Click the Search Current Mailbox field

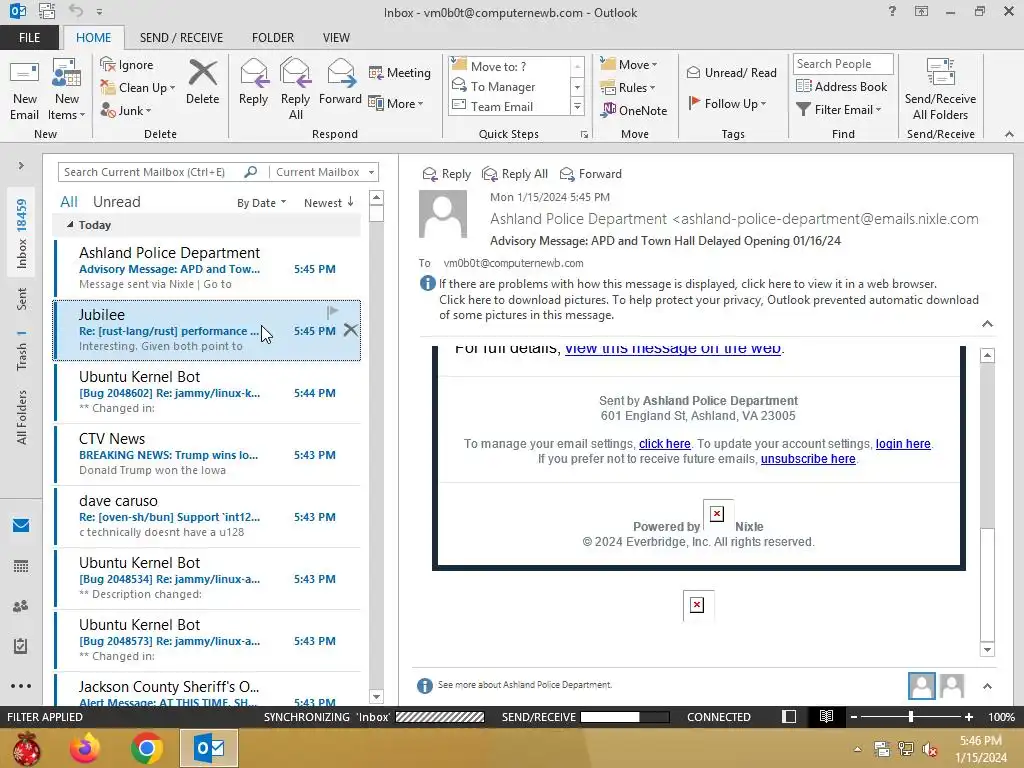[152, 172]
